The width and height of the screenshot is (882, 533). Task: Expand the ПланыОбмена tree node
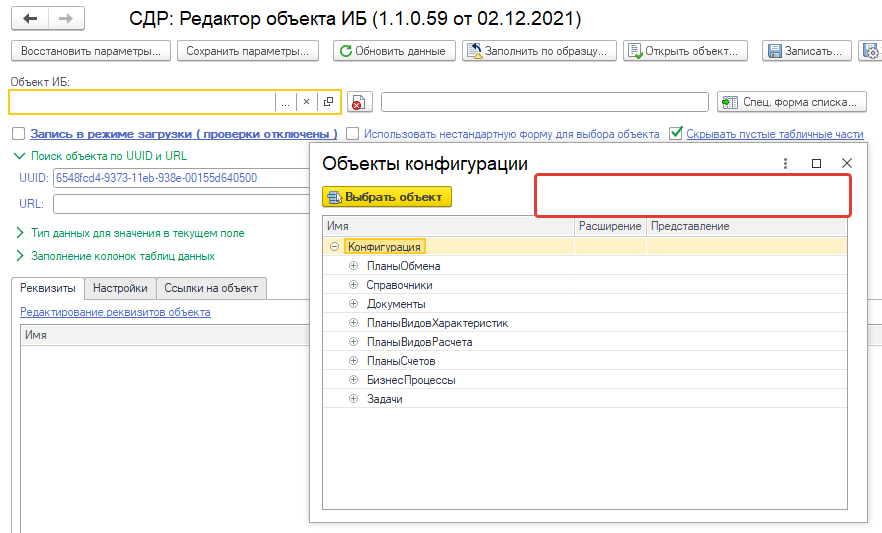pyautogui.click(x=353, y=265)
